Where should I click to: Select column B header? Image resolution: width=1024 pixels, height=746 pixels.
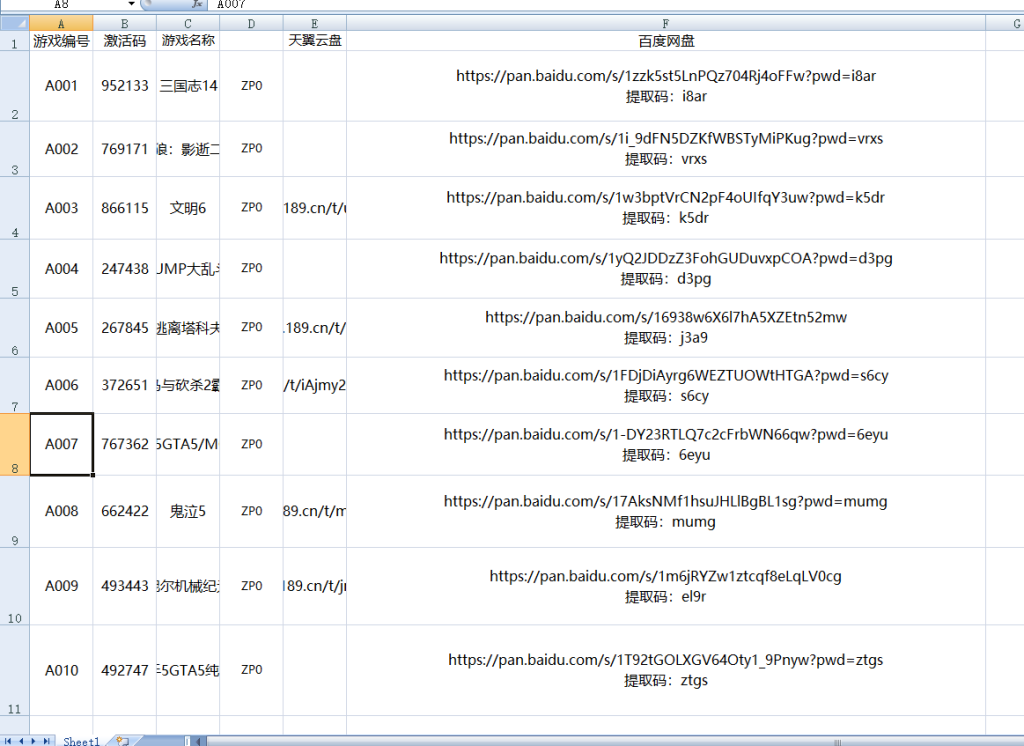125,24
